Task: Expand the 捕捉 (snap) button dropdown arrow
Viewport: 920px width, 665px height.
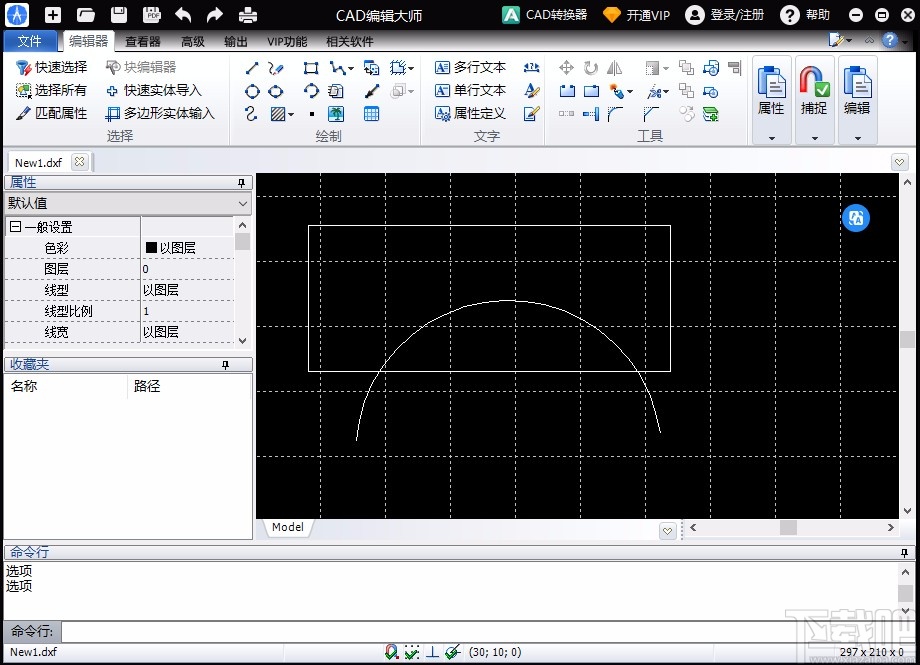Action: tap(814, 138)
